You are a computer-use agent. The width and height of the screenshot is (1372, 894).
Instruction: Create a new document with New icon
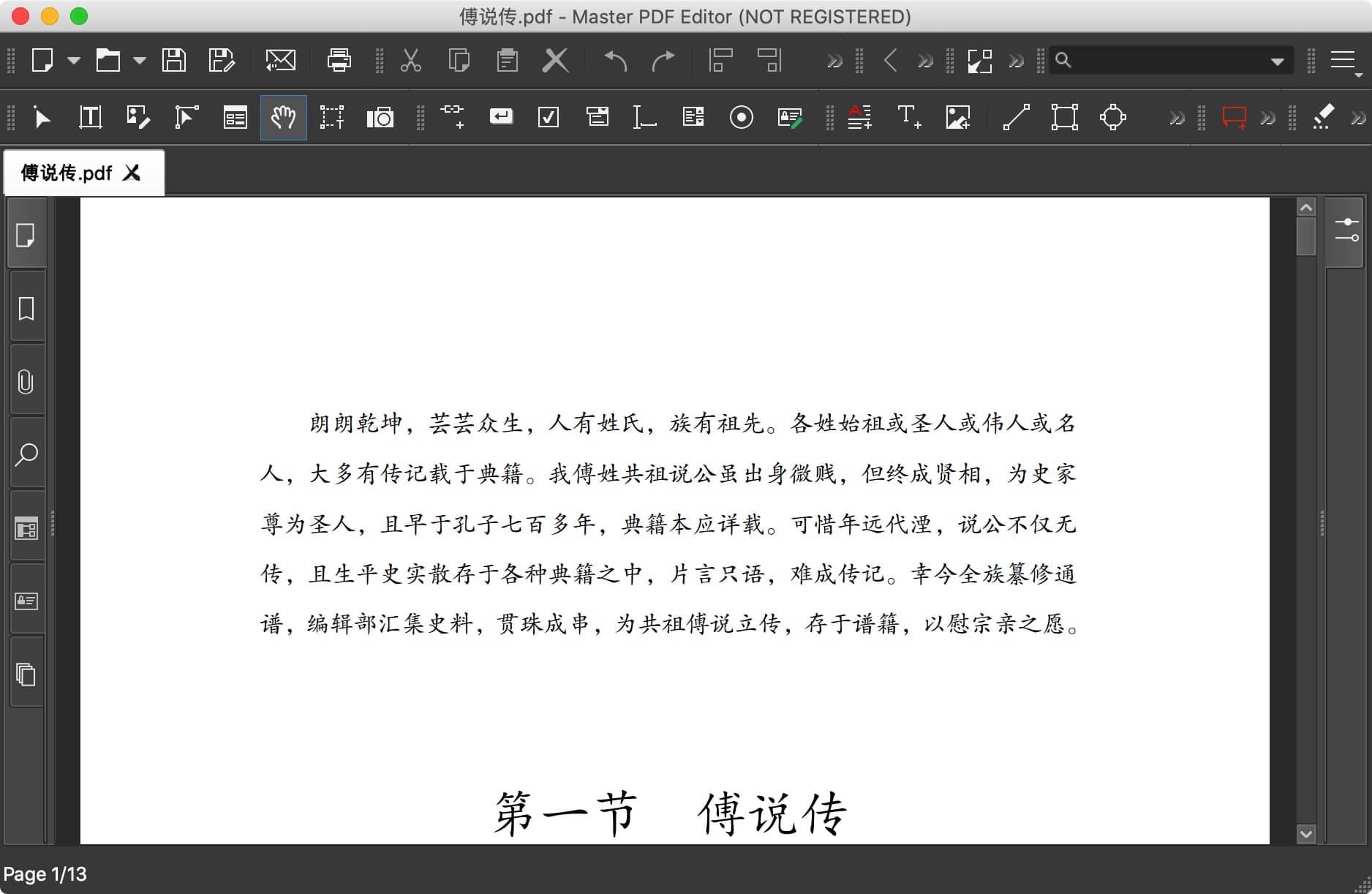tap(42, 60)
